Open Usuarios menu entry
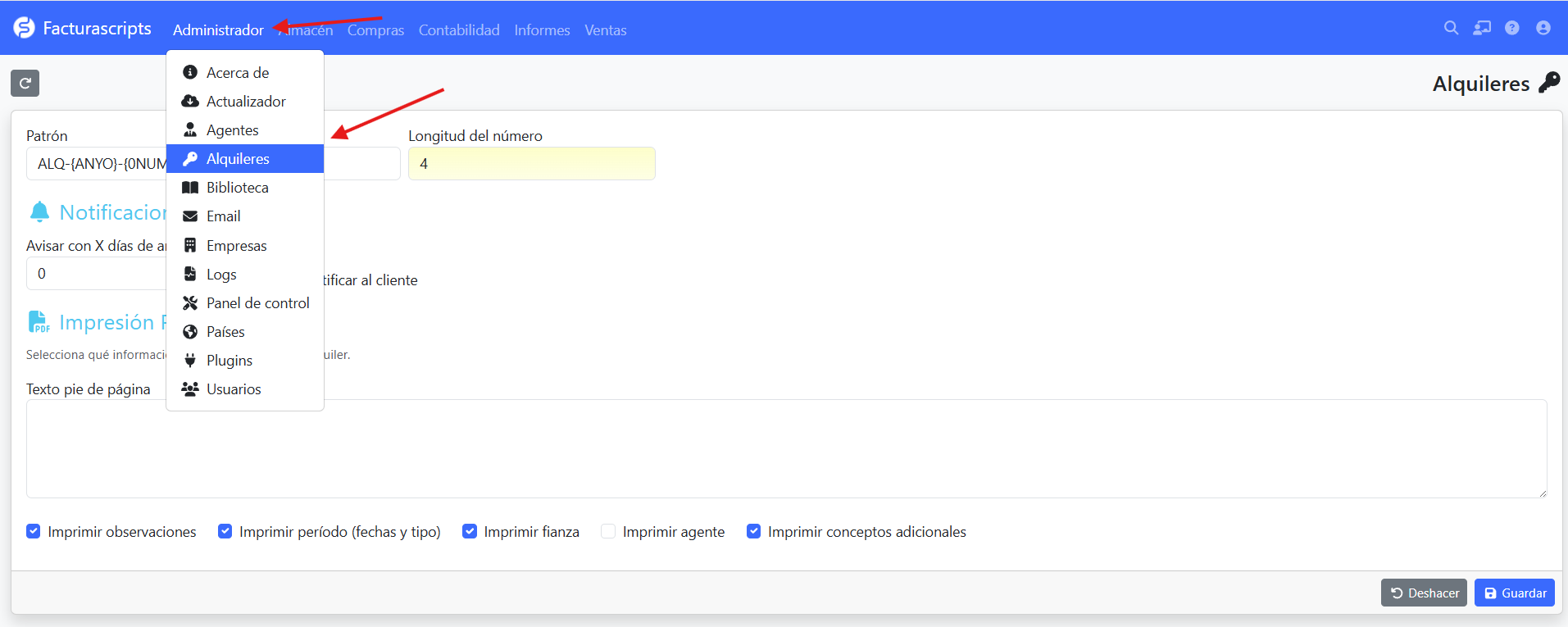 [245, 388]
